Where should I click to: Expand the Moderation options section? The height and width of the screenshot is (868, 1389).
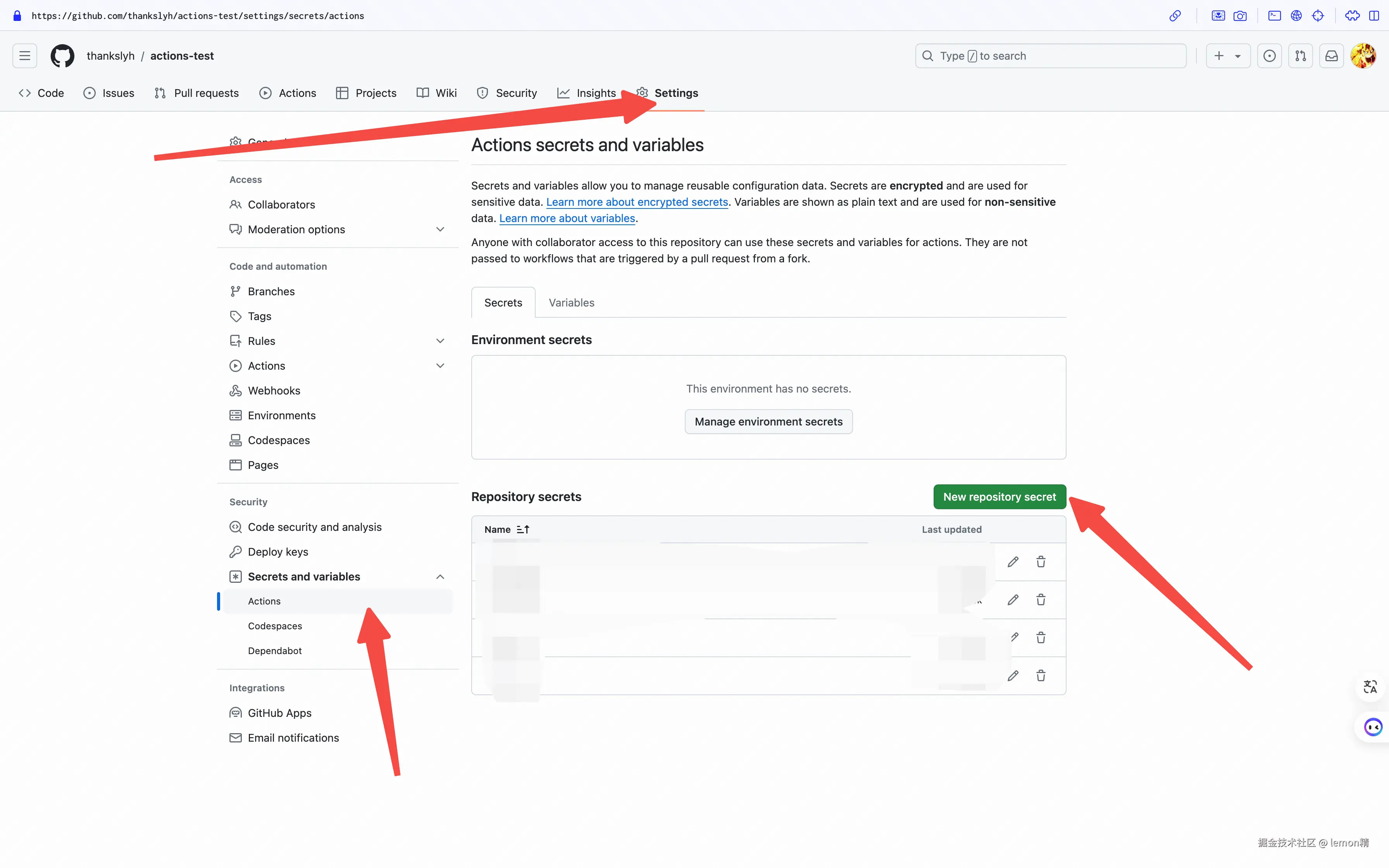[x=439, y=229]
